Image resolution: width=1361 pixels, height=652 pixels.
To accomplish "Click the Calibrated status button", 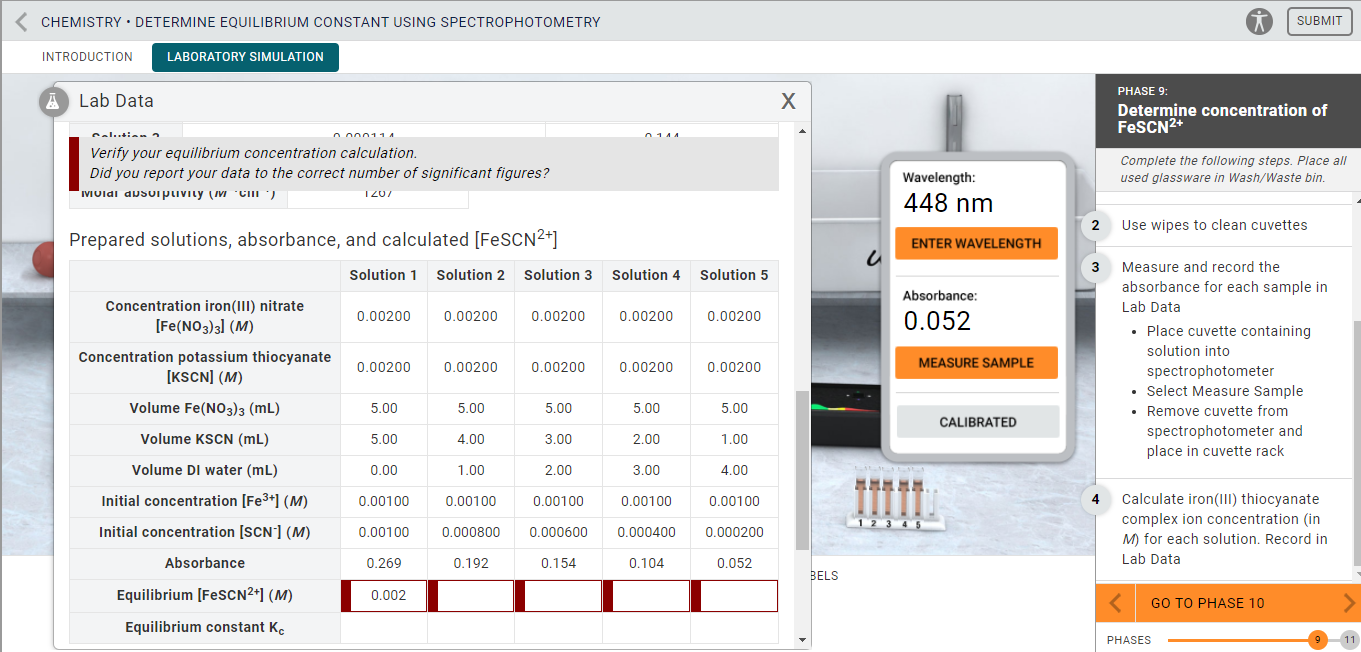I will (978, 422).
